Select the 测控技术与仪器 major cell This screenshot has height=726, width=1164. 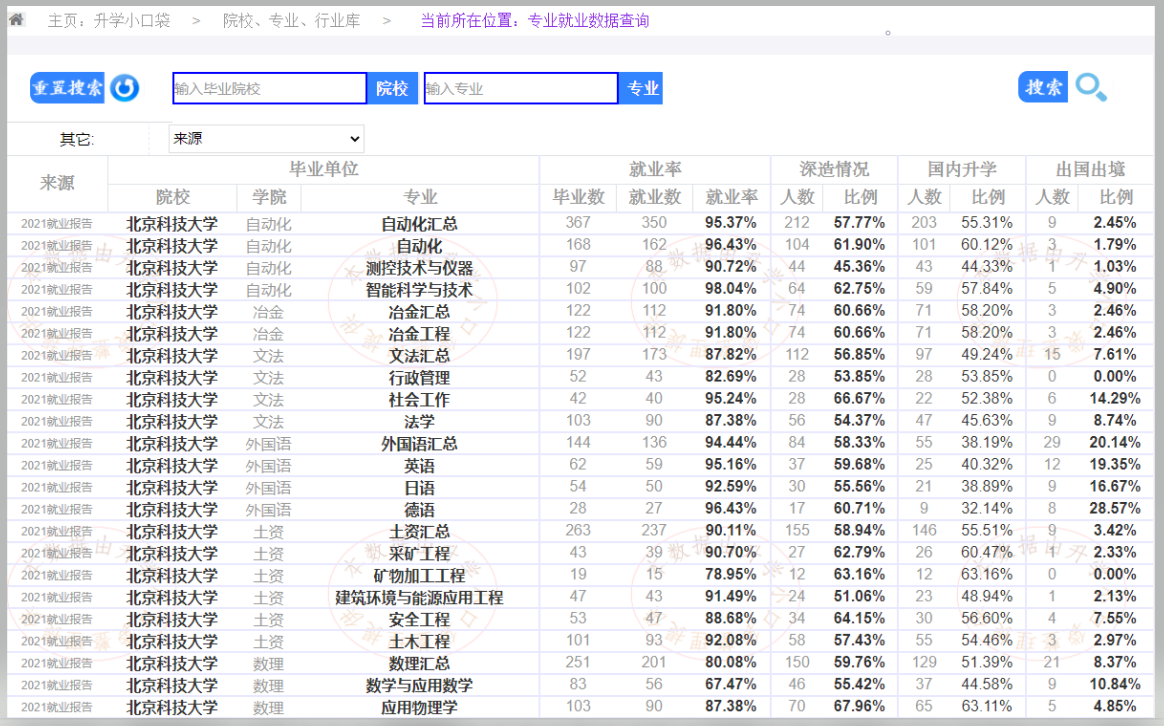click(x=419, y=267)
